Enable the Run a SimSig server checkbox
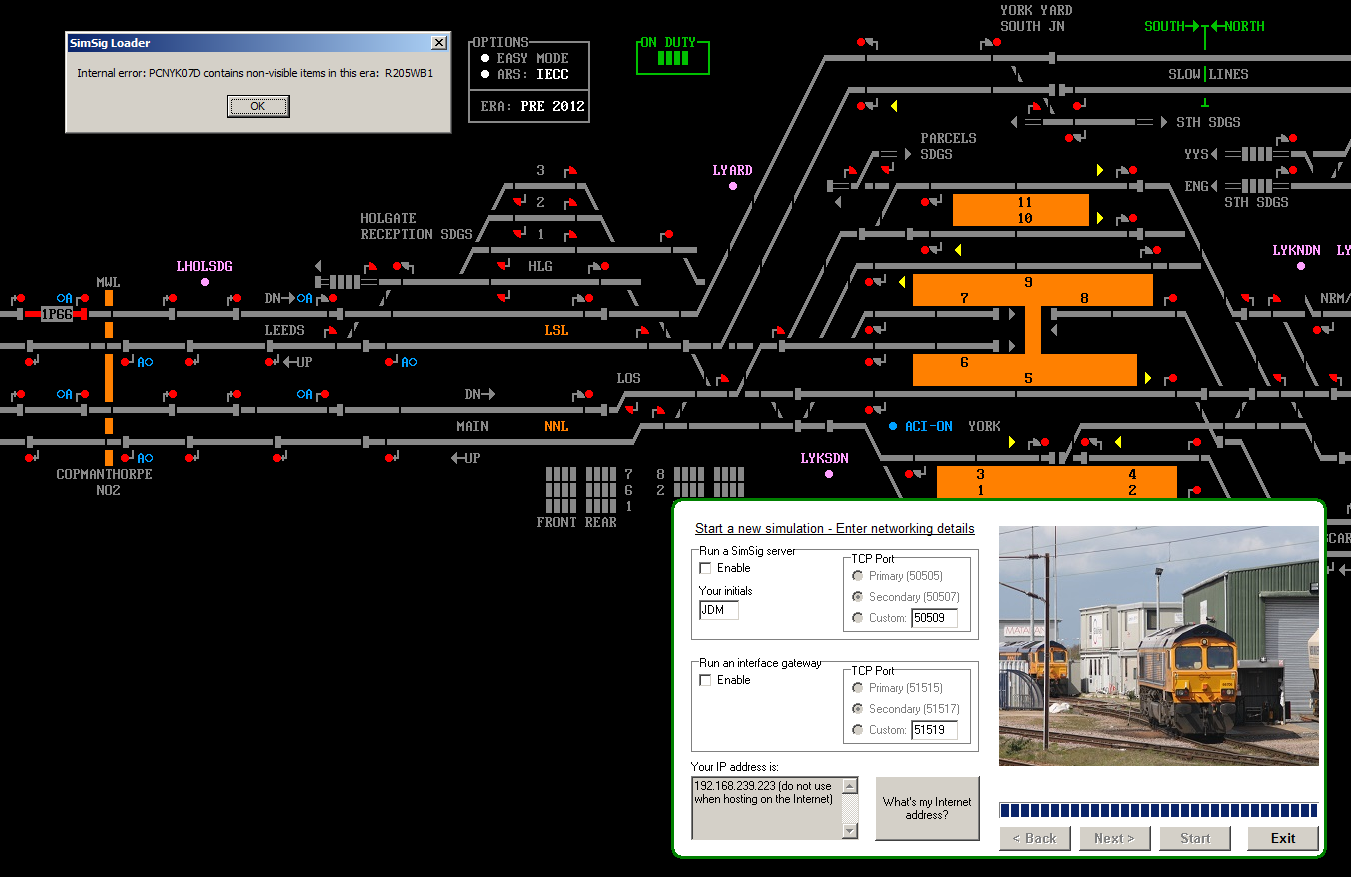Viewport: 1351px width, 877px height. [706, 568]
